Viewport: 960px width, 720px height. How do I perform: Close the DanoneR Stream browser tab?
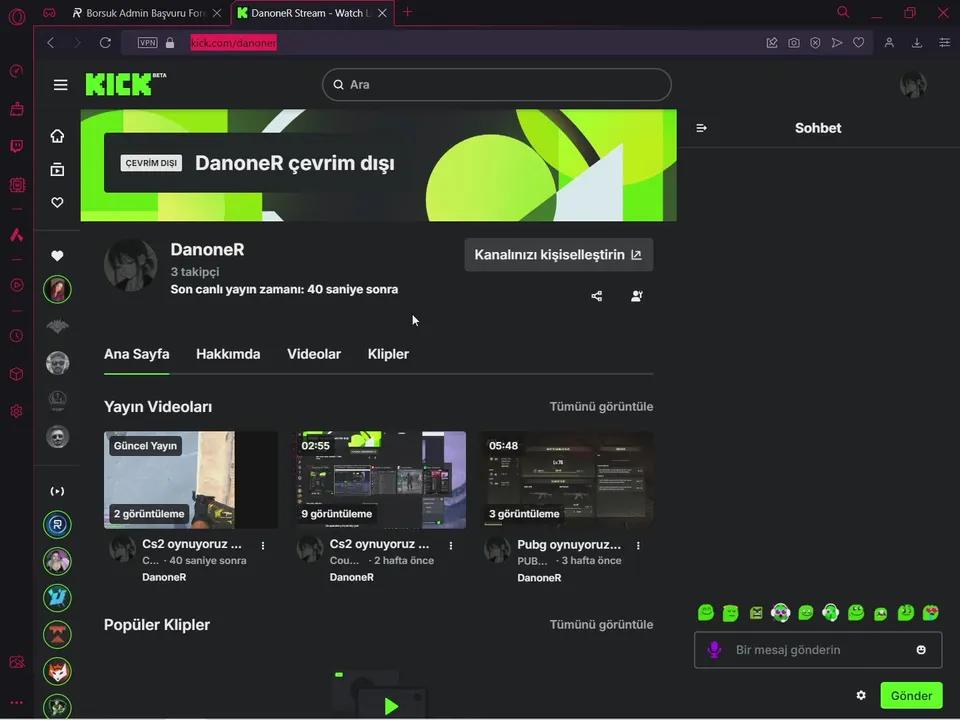tap(382, 13)
